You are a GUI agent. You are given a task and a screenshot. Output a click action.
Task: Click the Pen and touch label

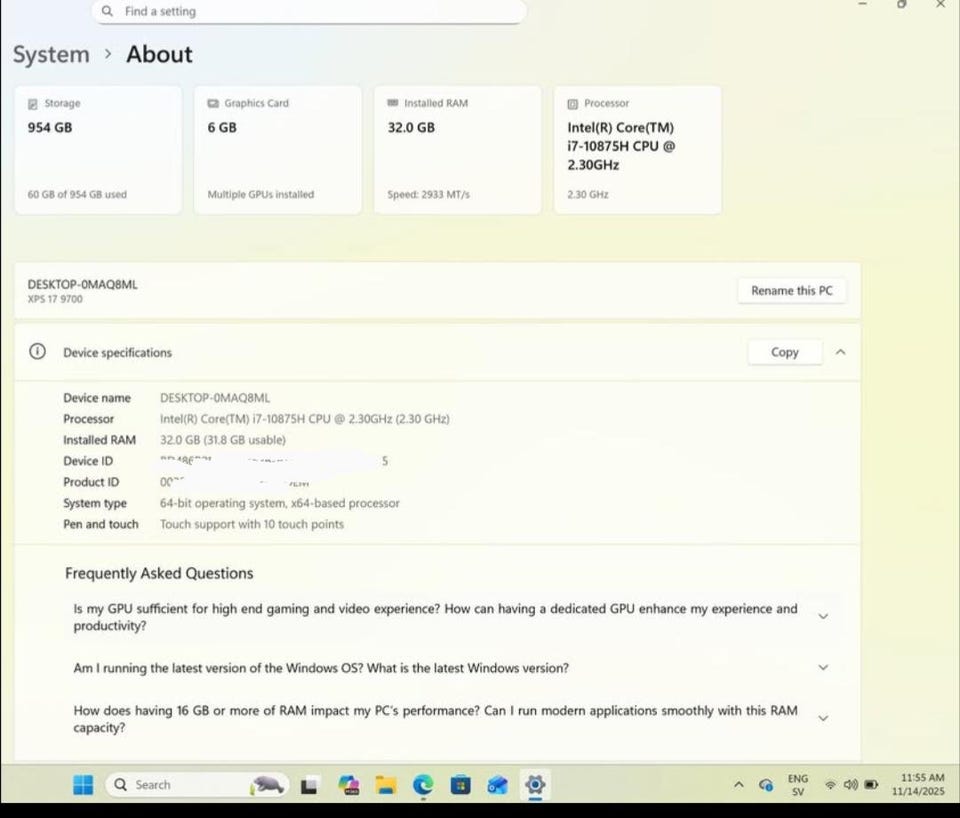(x=101, y=524)
